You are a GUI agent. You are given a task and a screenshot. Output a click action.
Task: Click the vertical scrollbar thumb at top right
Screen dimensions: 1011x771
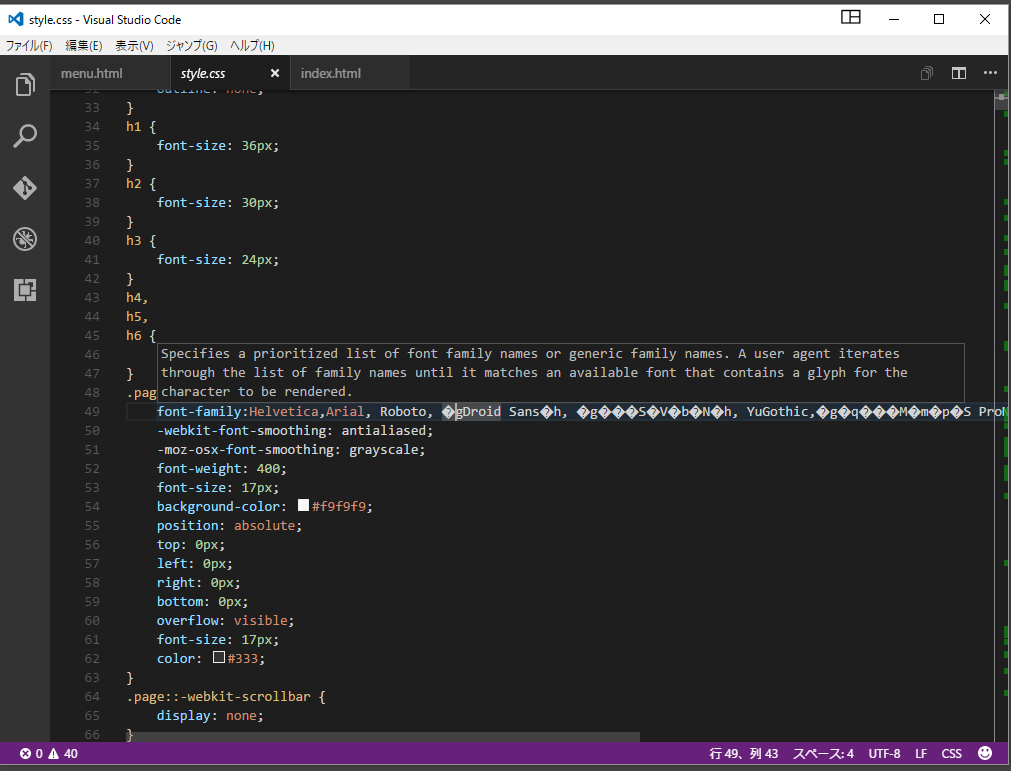click(1001, 100)
